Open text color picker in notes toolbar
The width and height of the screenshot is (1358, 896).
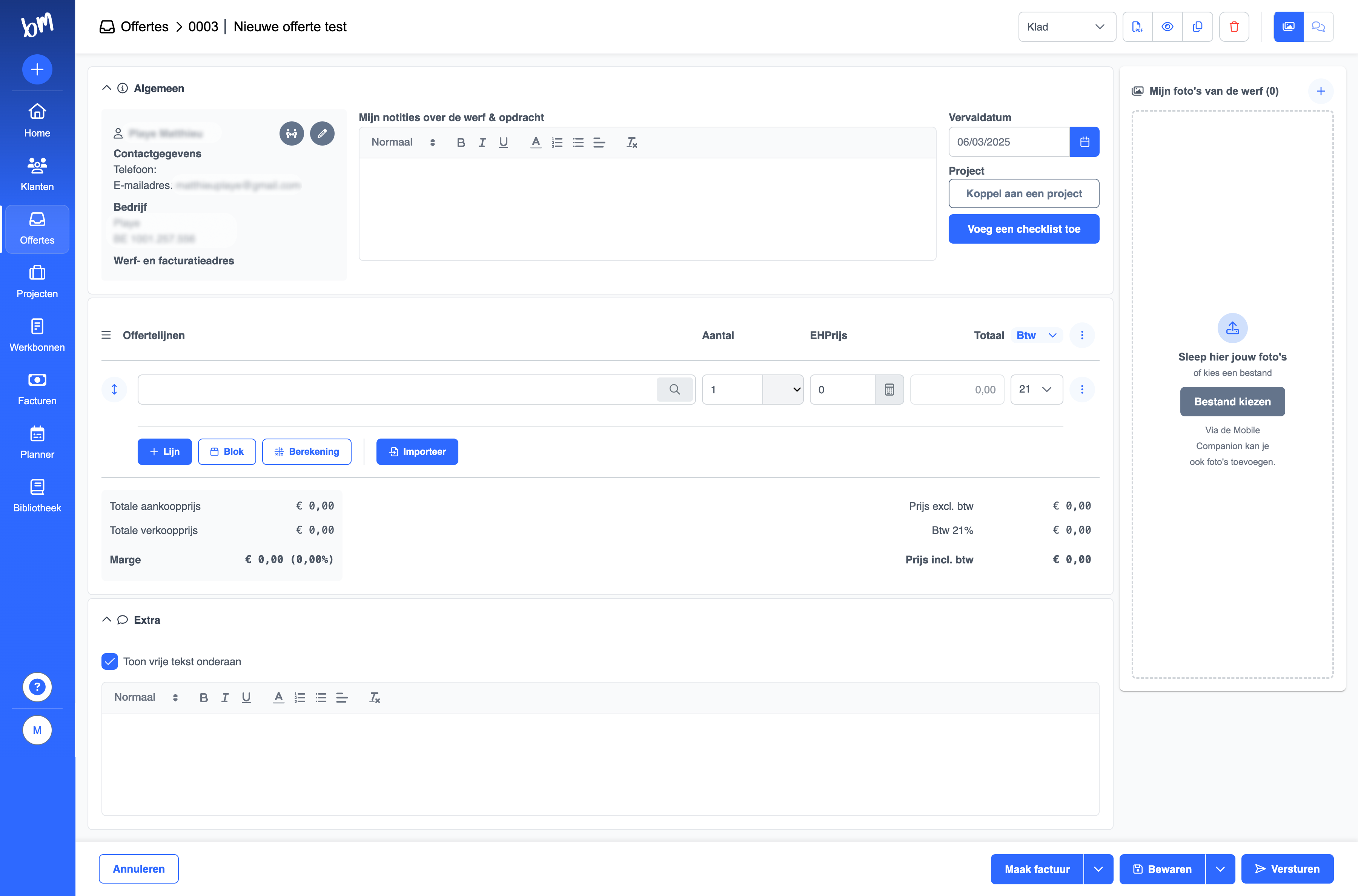coord(536,142)
